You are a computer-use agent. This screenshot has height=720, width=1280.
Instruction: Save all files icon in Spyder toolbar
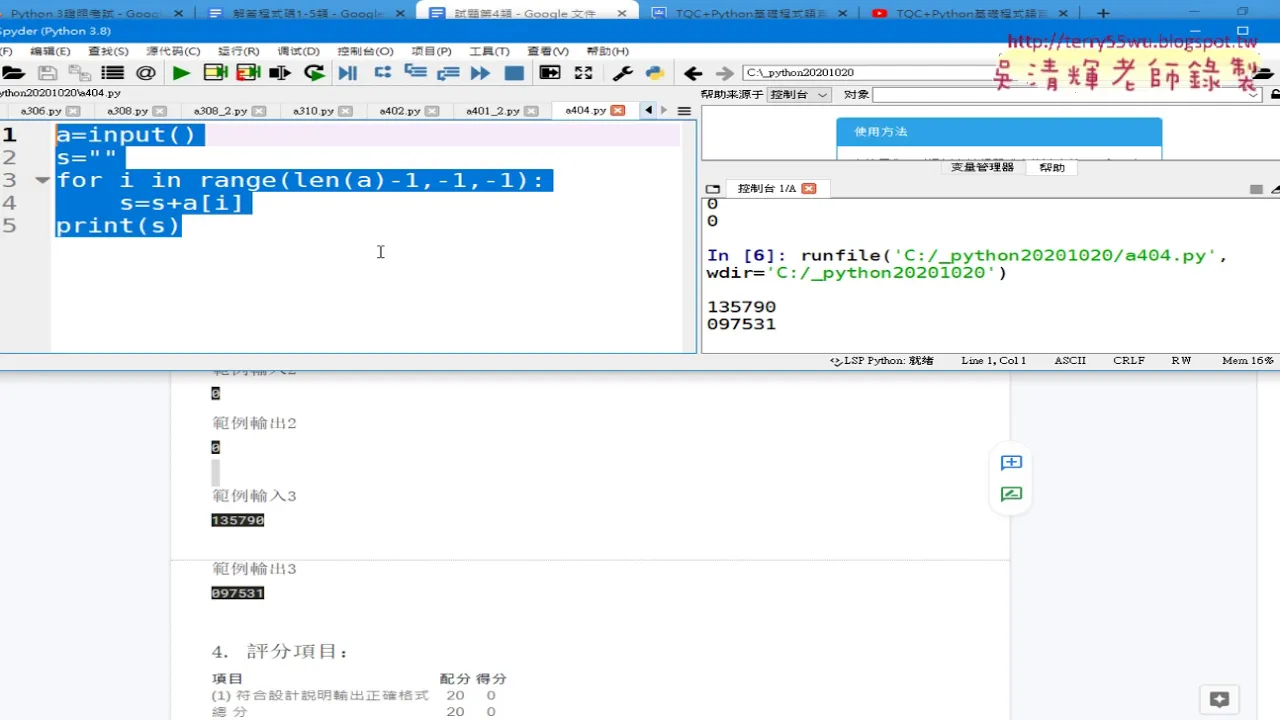[x=80, y=73]
